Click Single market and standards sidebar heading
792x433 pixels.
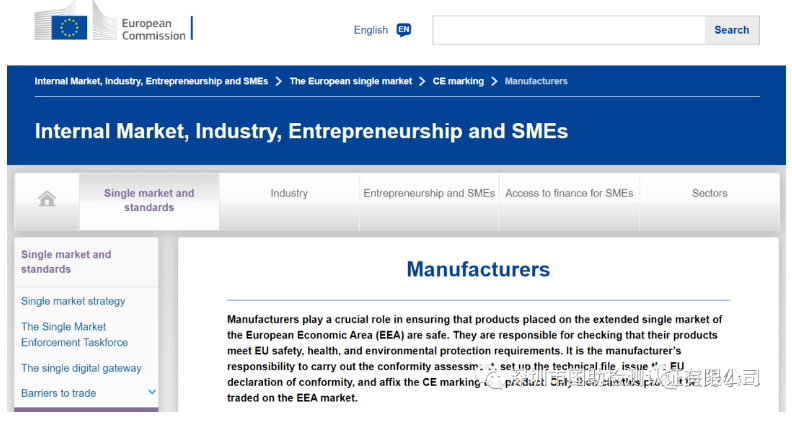pos(66,262)
